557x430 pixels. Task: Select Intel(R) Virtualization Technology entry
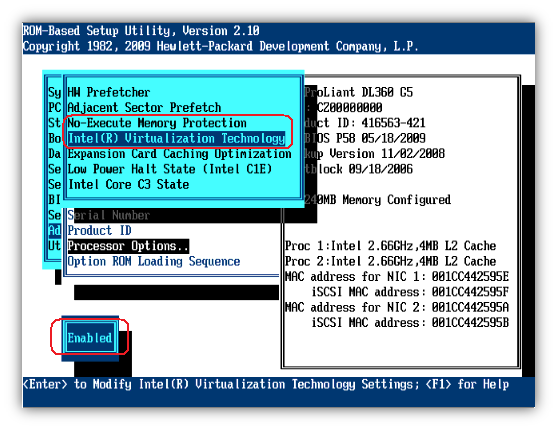coord(177,138)
